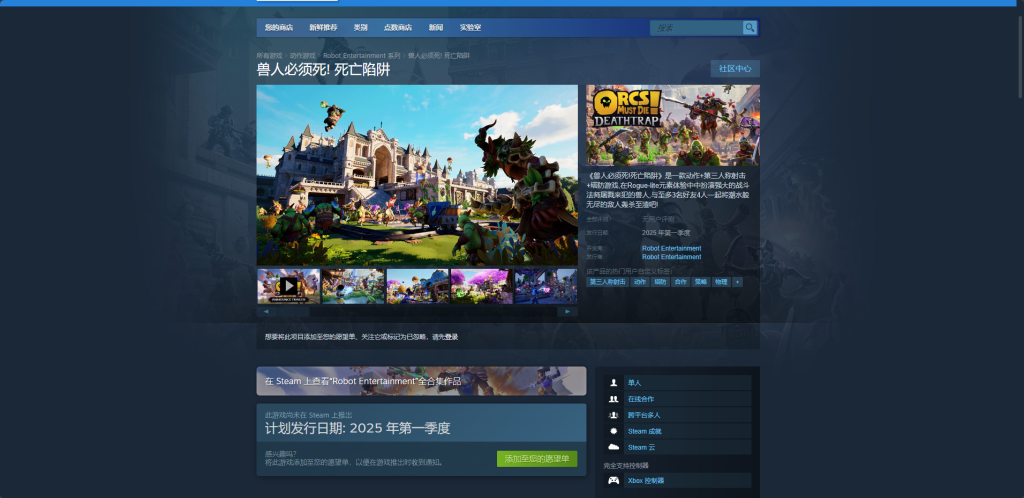Click the online co-op people icon

click(x=613, y=399)
